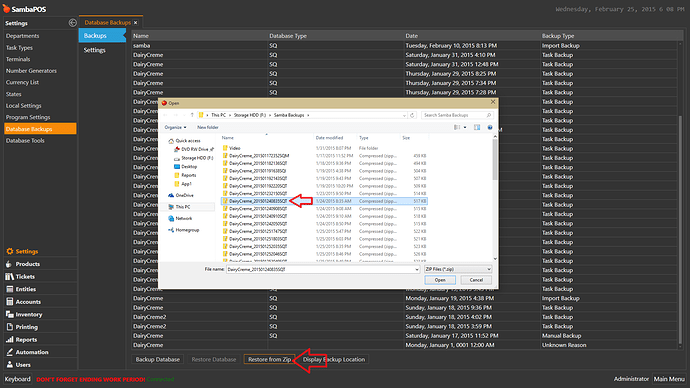Click the collapse arrow beside the Settings header

tap(73, 23)
